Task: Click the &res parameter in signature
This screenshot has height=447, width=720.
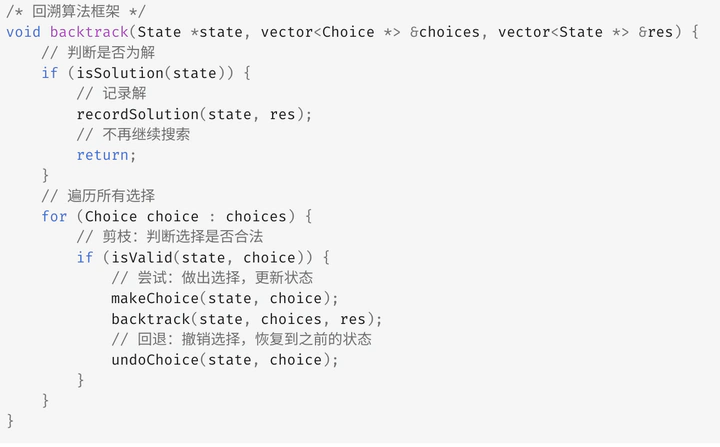Action: (x=655, y=32)
